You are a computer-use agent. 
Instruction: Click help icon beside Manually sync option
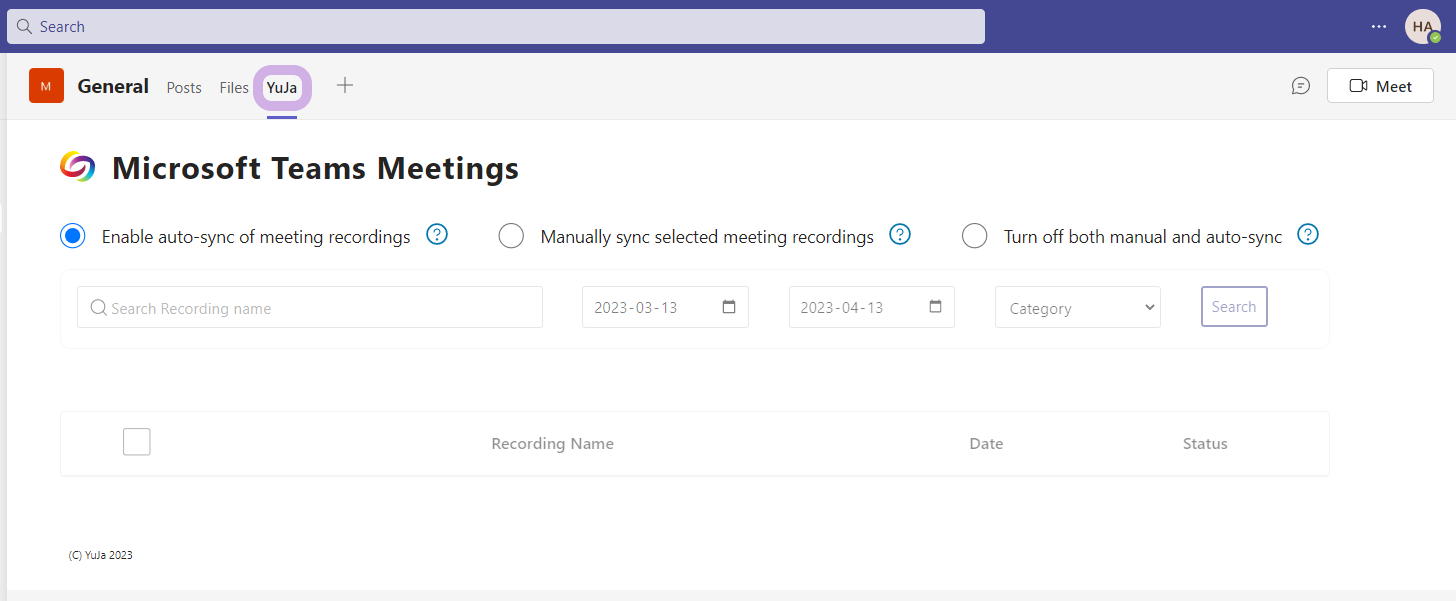click(x=900, y=235)
